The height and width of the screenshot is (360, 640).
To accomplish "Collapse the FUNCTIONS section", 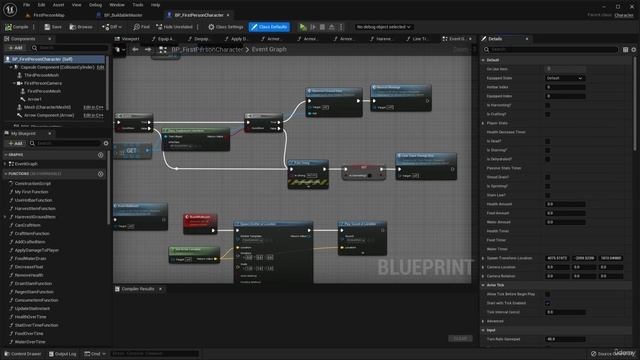I will tap(6, 174).
